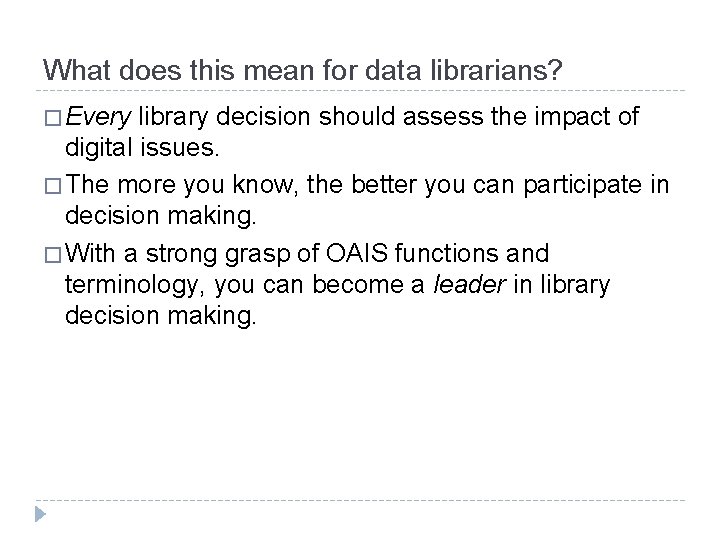Click the blue triangle arrow in the footer
Screen dimensions: 720x540
40,514
